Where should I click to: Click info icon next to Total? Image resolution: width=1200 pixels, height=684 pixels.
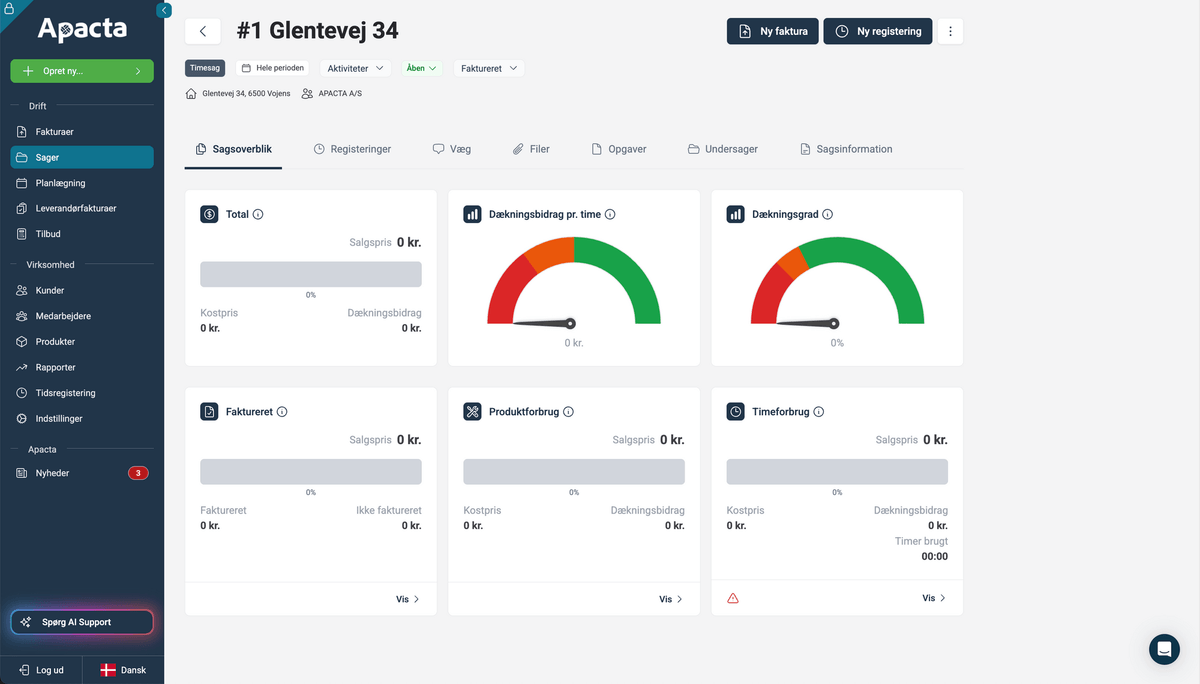click(x=258, y=214)
